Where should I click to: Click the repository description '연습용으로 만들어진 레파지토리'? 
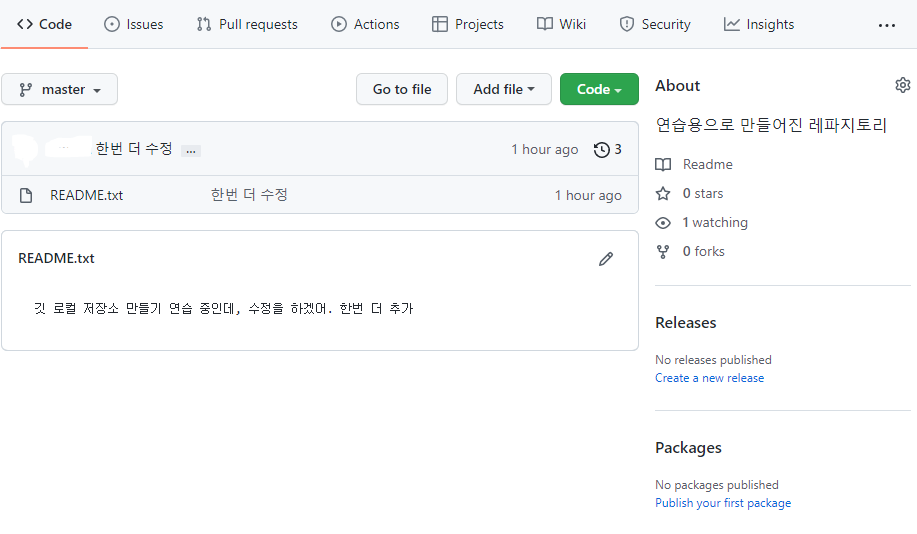tap(771, 125)
